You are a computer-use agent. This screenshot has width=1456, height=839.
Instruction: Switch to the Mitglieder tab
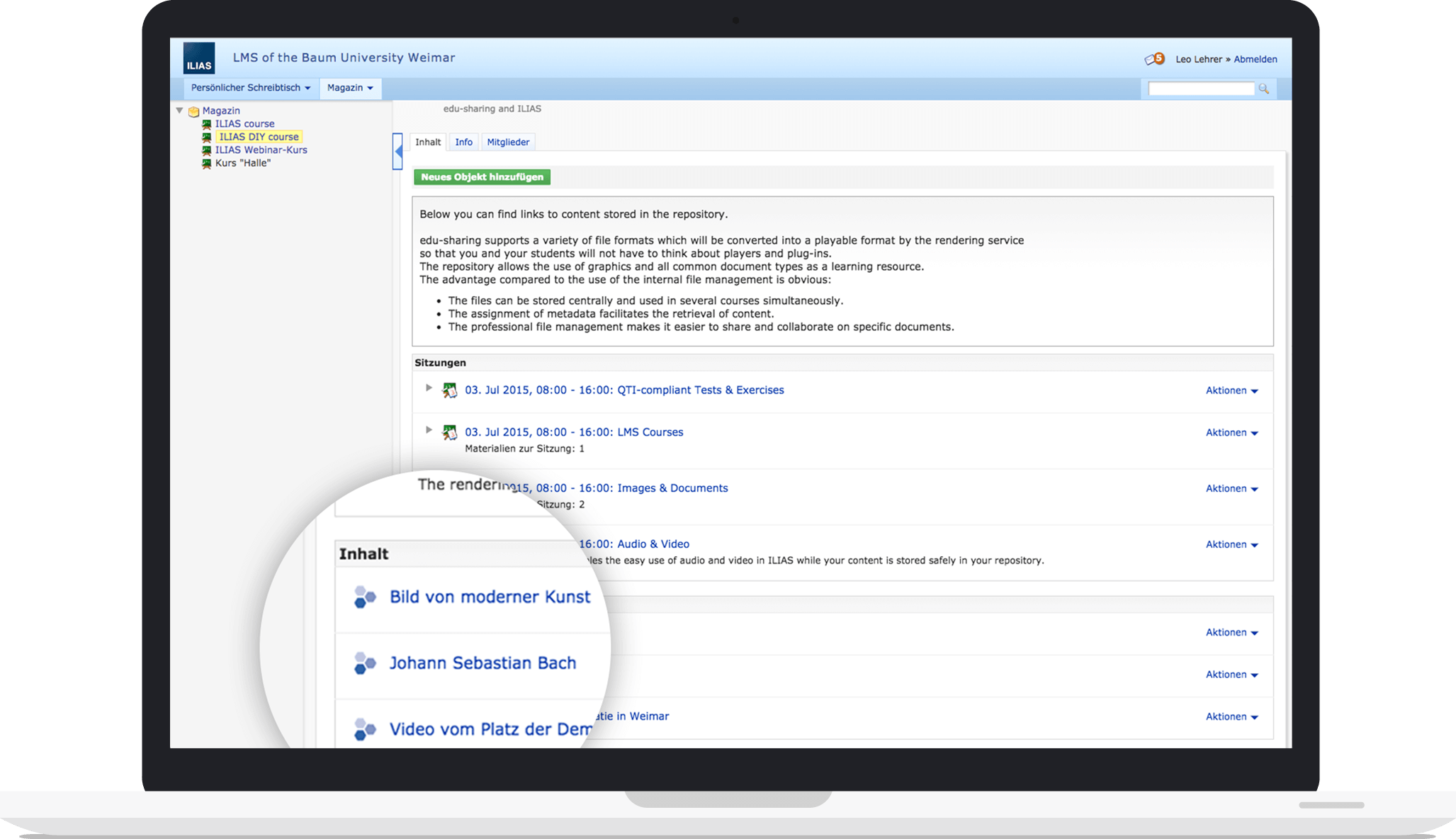pos(508,142)
